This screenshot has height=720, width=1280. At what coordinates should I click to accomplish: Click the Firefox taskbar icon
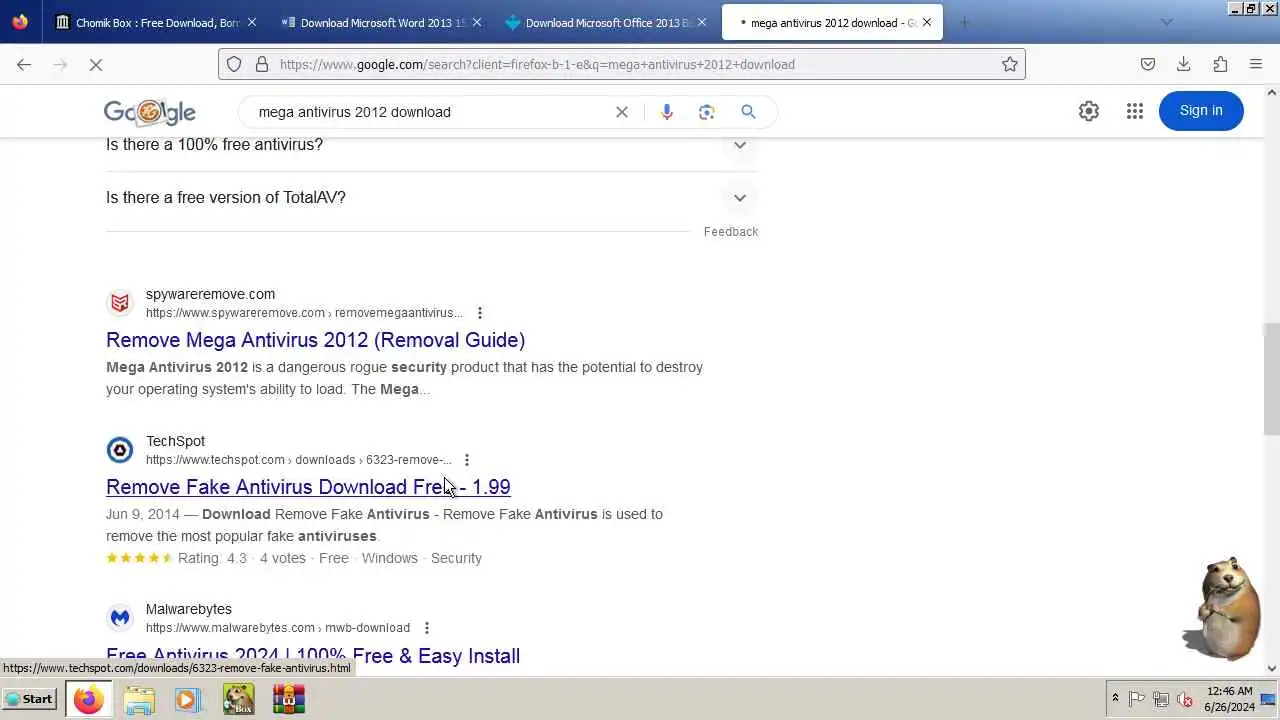(x=89, y=699)
